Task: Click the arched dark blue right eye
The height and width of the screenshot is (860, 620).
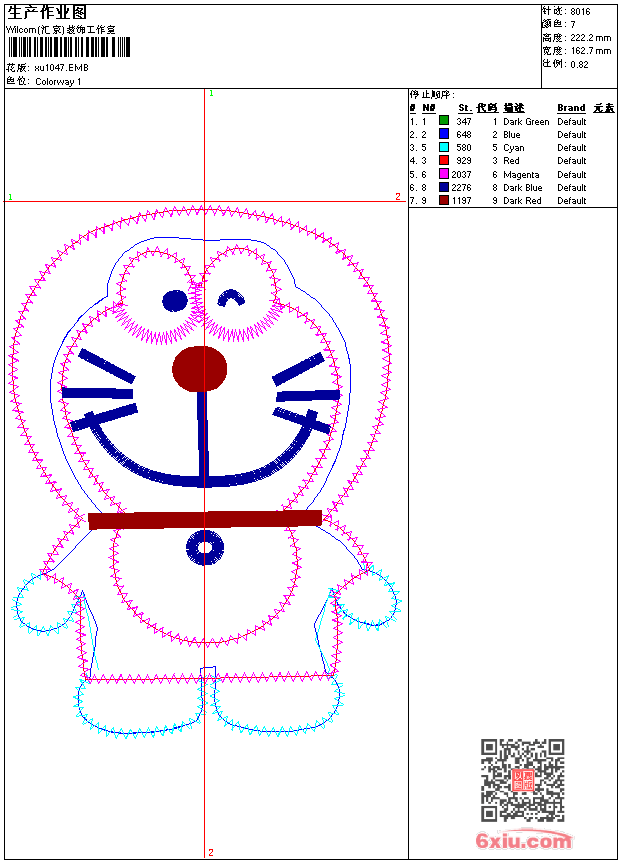Action: pyautogui.click(x=231, y=298)
